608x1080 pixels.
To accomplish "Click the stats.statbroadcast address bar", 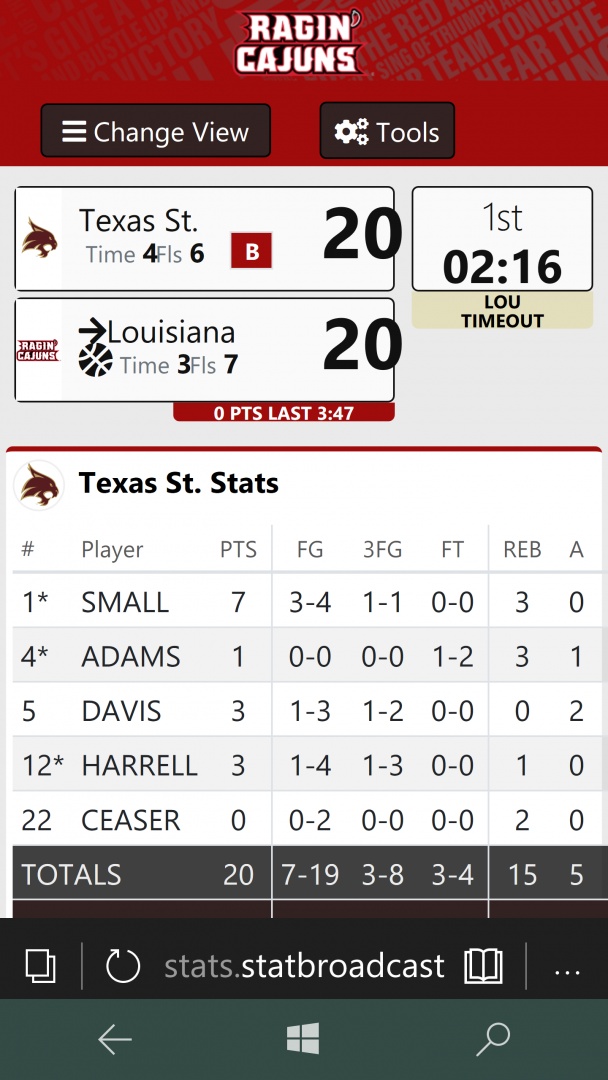I will point(304,966).
